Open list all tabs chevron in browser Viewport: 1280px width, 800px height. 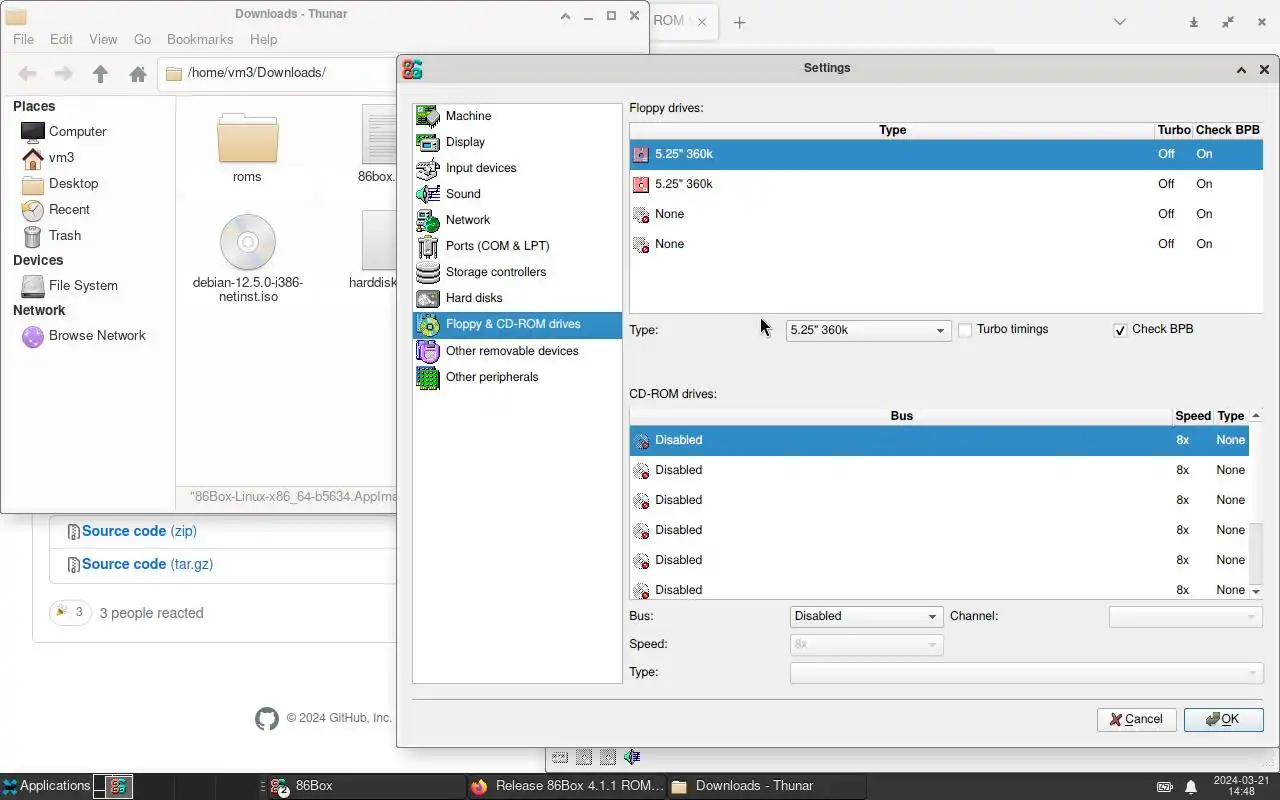point(1120,22)
